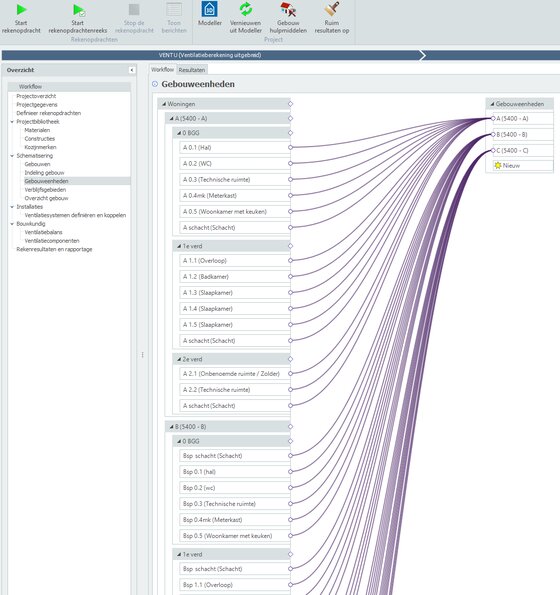
Task: Open Ventilatiecomponenten in the tree
Action: (x=52, y=241)
